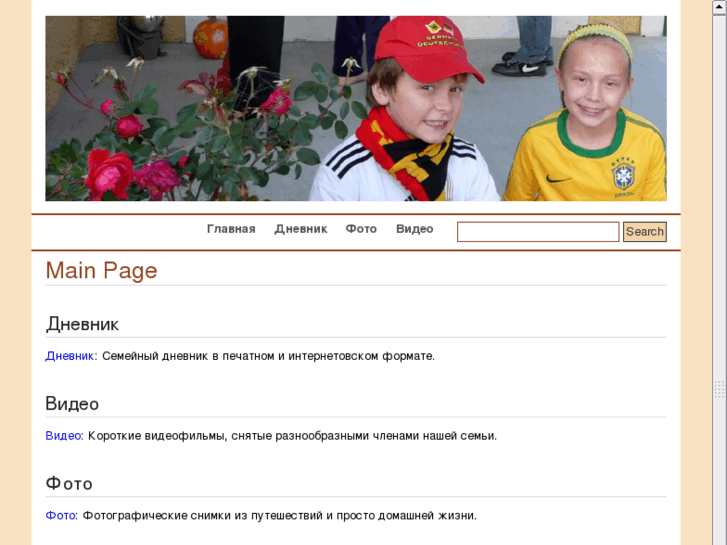The height and width of the screenshot is (545, 727).
Task: Click the scrollbar up arrow
Action: [719, 7]
